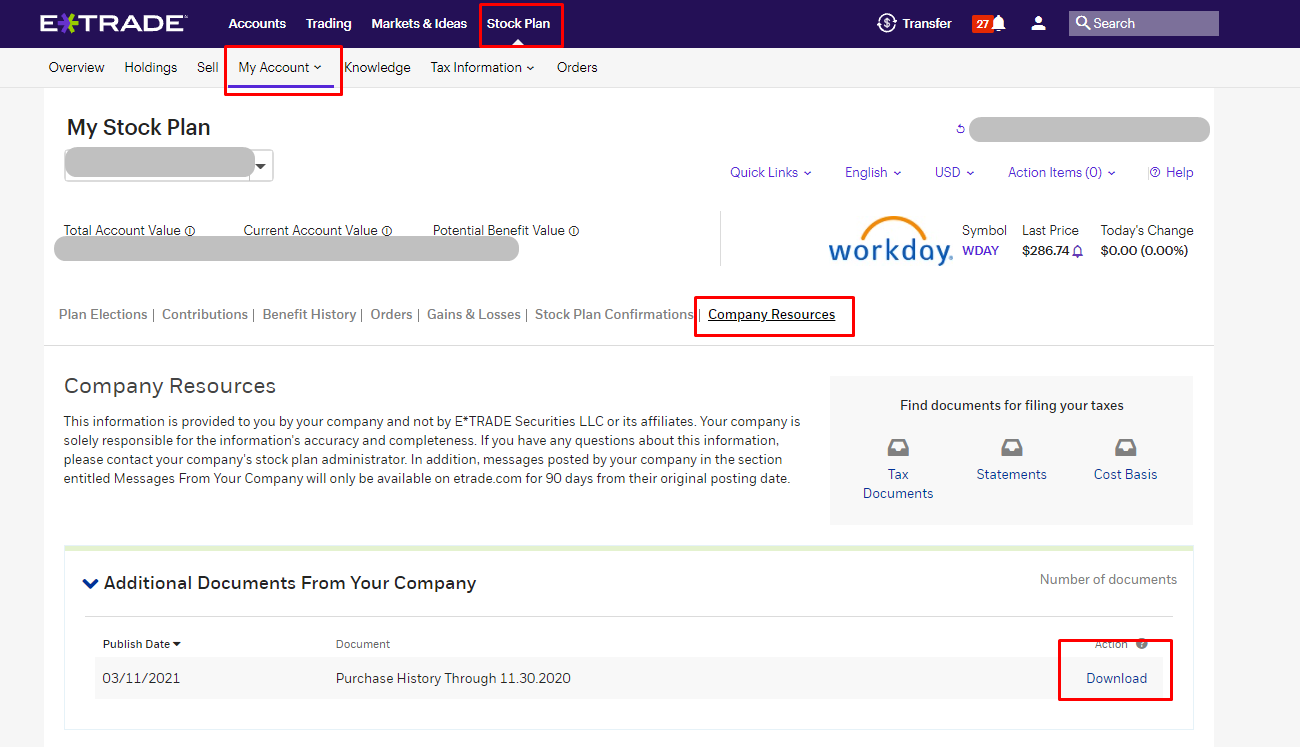Open the Statements inbox icon
This screenshot has height=747, width=1300.
click(1012, 447)
